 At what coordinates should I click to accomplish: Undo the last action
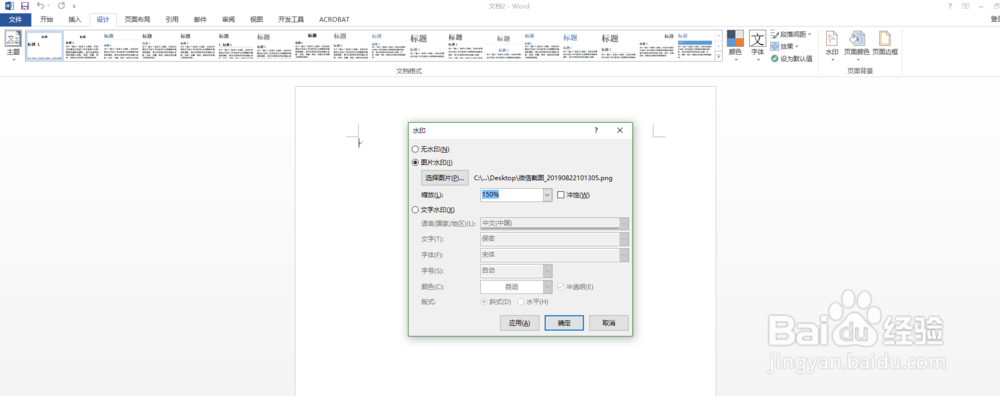pos(40,6)
